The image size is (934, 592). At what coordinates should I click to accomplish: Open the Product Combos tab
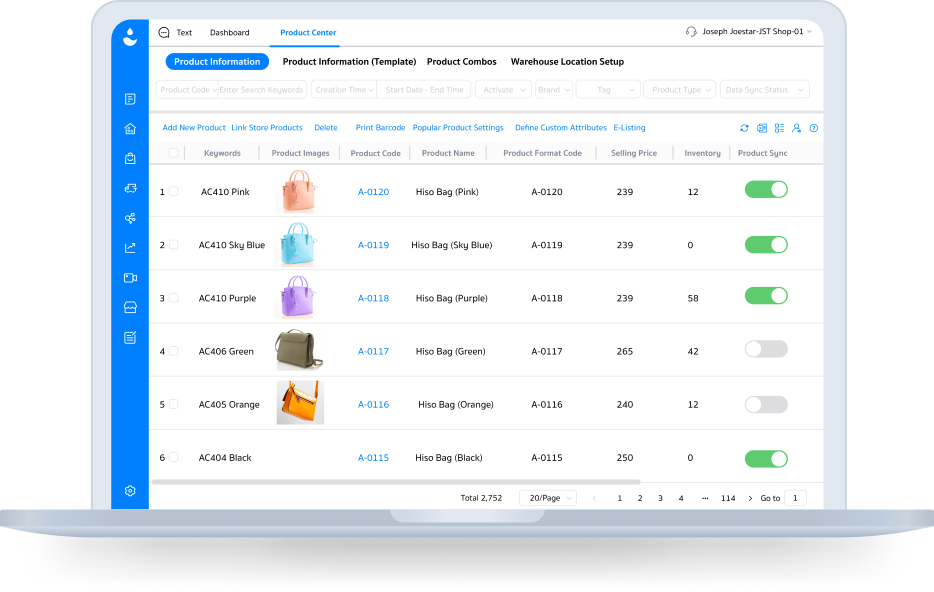(462, 62)
